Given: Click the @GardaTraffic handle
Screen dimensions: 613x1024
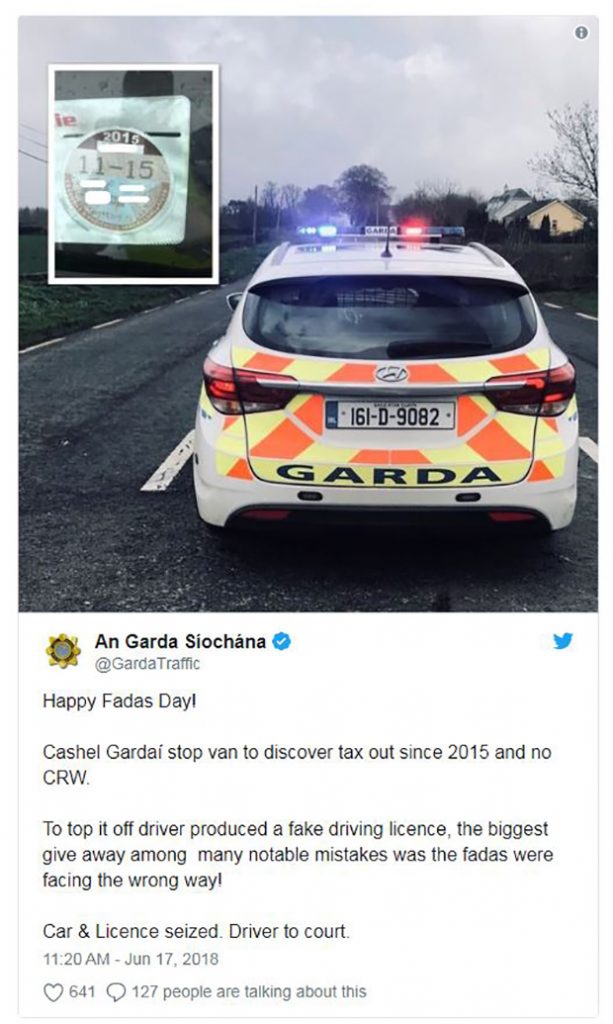Looking at the screenshot, I should click(148, 664).
